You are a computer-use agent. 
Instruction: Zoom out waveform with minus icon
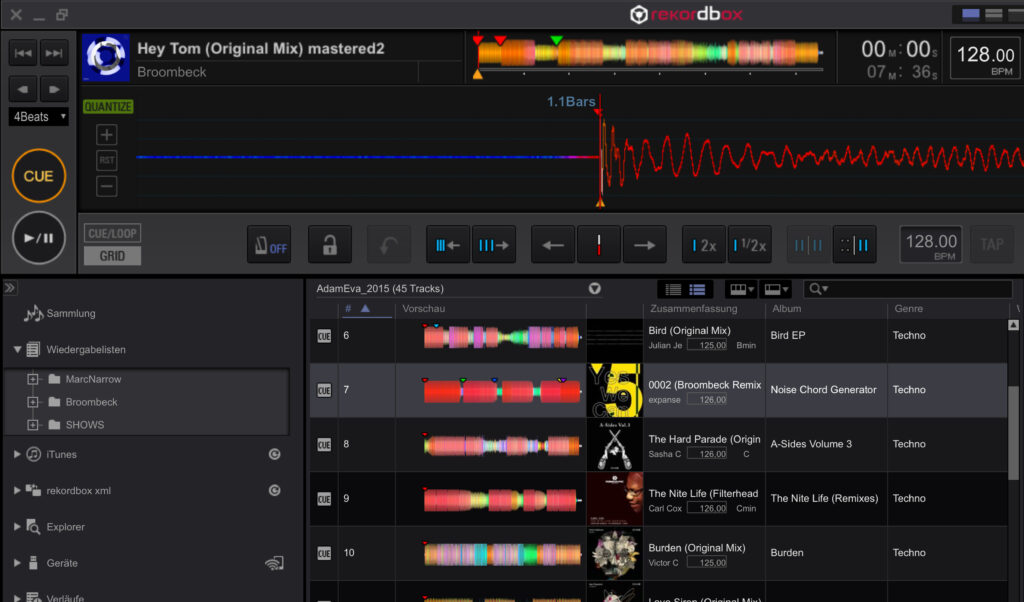pyautogui.click(x=106, y=186)
